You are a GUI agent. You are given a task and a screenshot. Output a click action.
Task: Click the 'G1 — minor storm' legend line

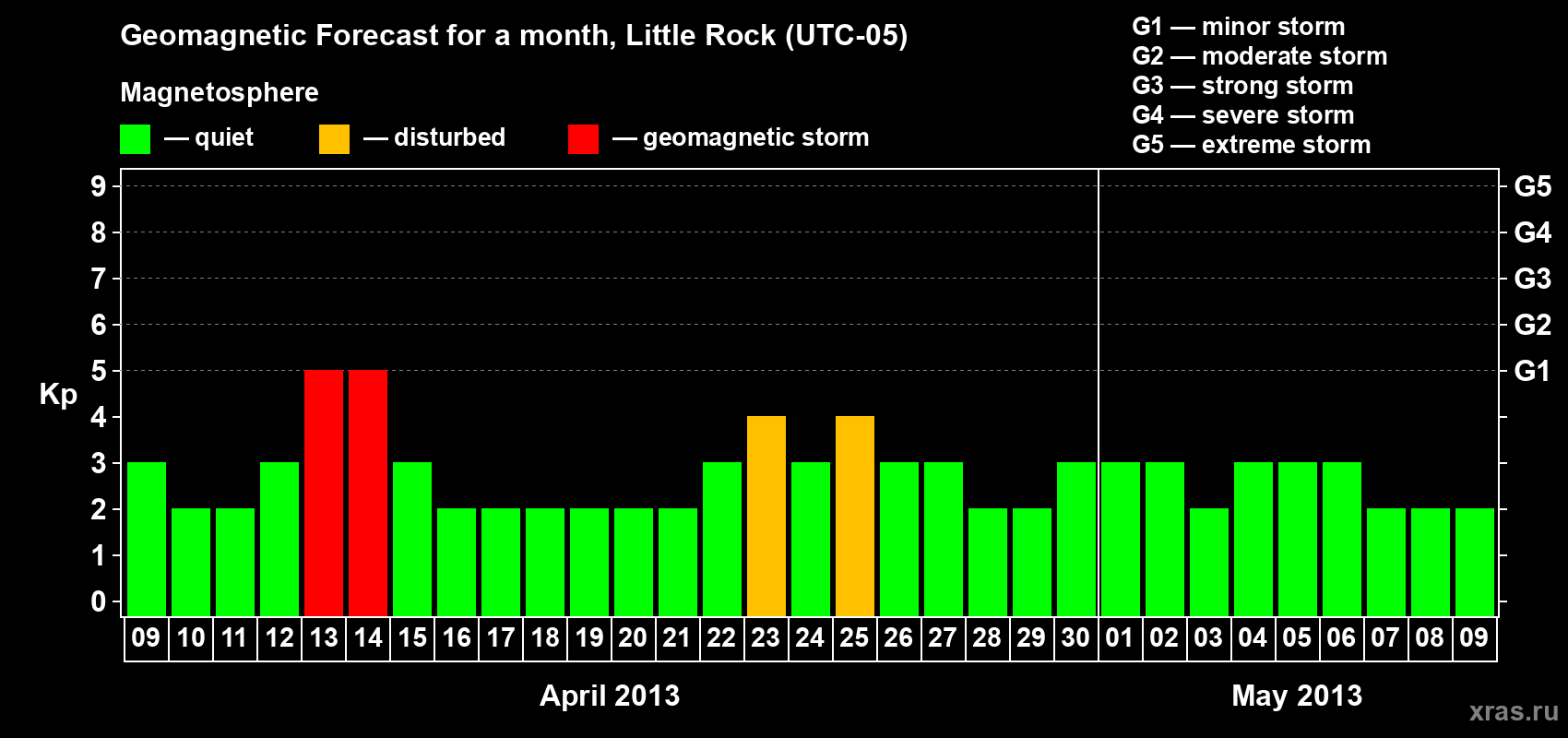tap(1239, 27)
